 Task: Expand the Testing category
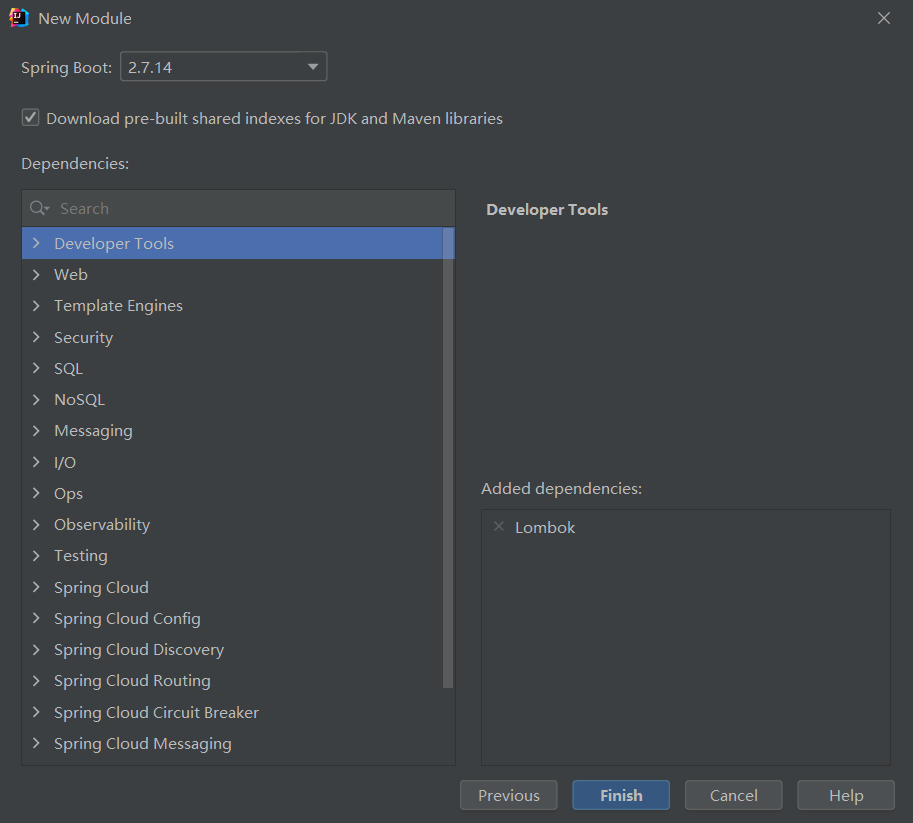tap(36, 556)
